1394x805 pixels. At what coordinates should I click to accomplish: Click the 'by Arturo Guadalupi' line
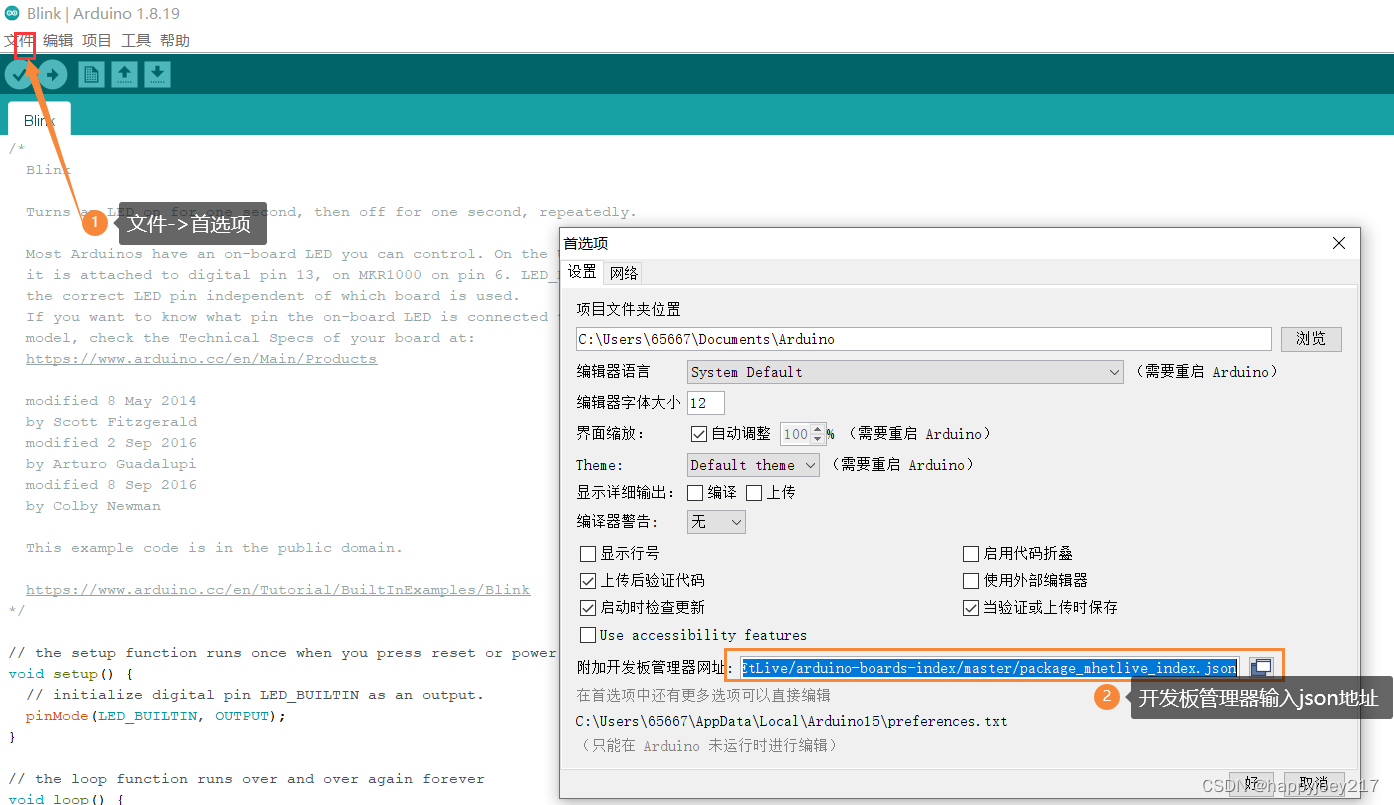pos(111,464)
